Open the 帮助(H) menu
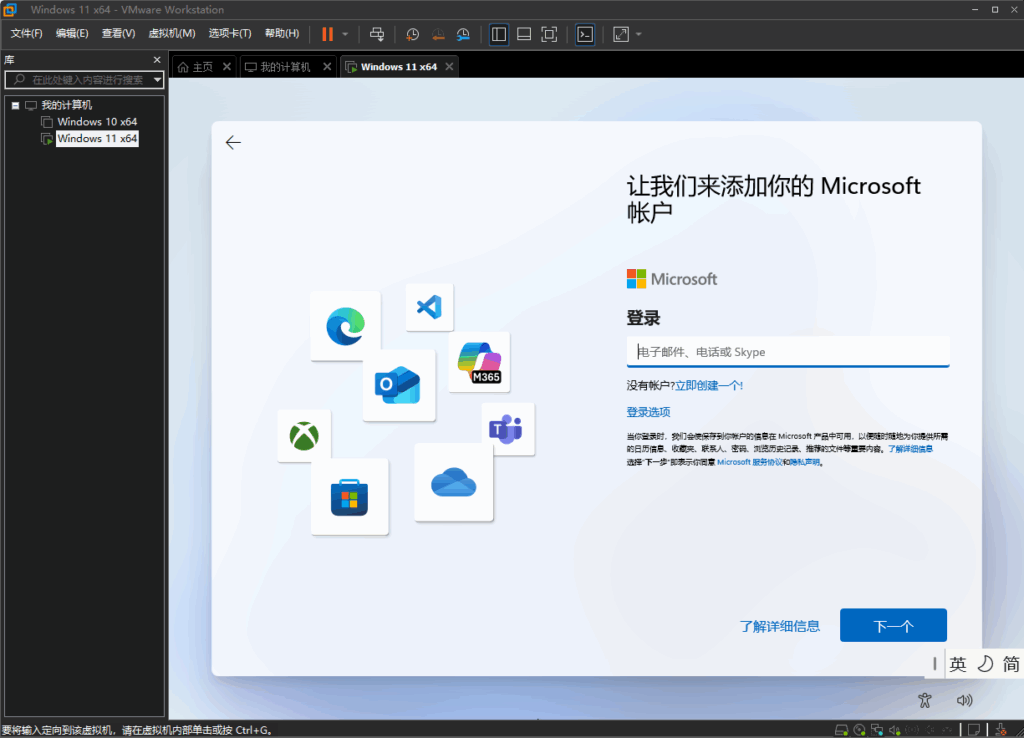 coord(282,33)
